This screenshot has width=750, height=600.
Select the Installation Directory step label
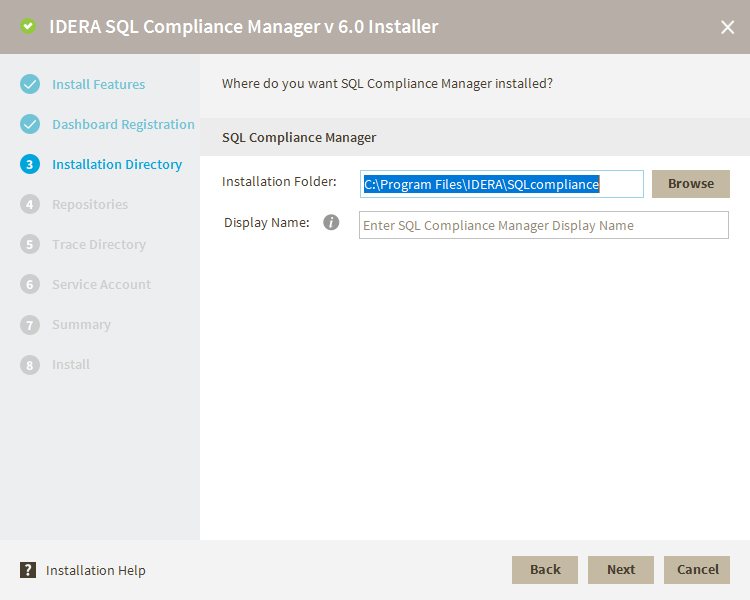pos(117,164)
